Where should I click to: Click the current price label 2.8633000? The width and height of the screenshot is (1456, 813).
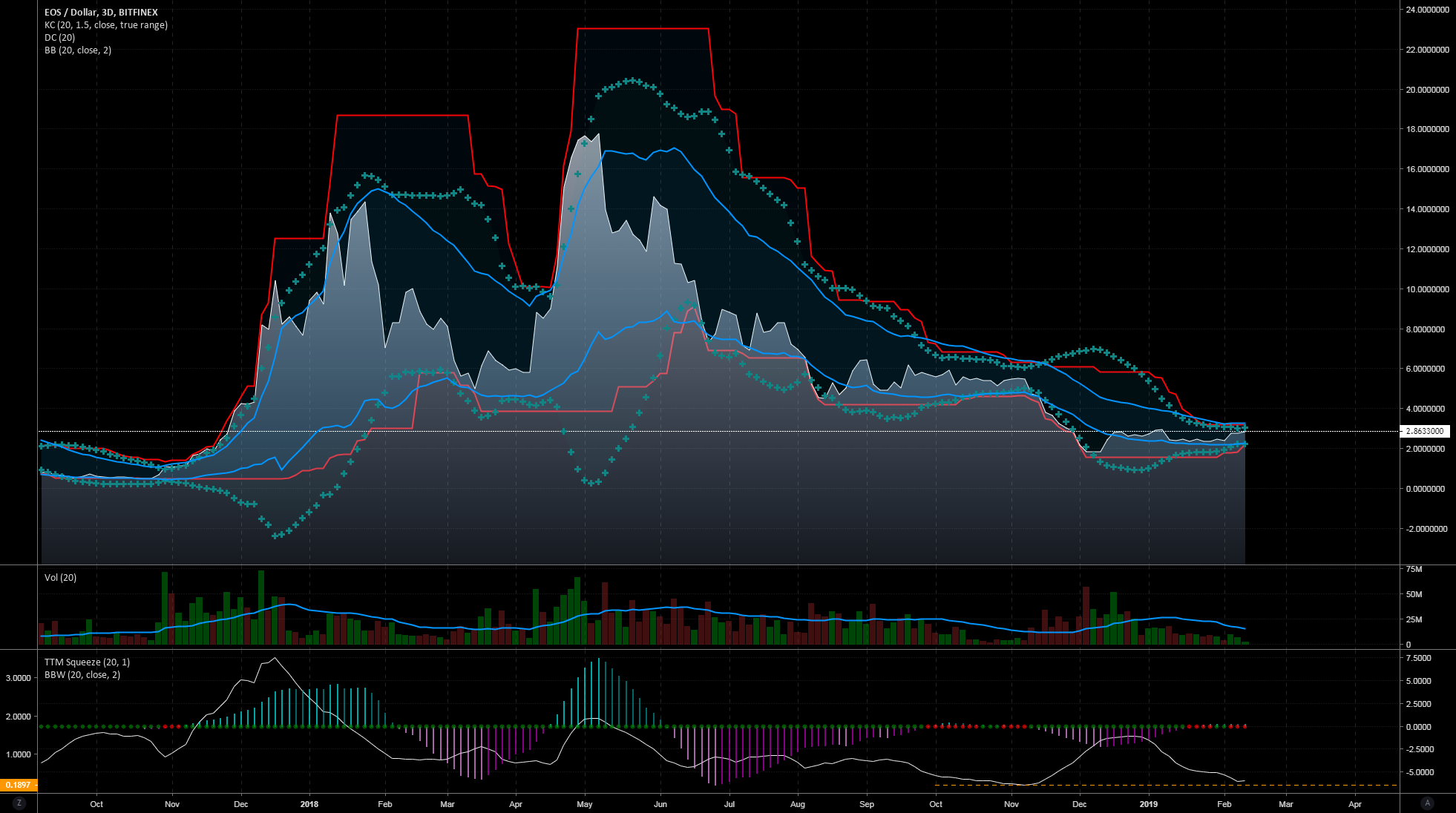tap(1425, 431)
